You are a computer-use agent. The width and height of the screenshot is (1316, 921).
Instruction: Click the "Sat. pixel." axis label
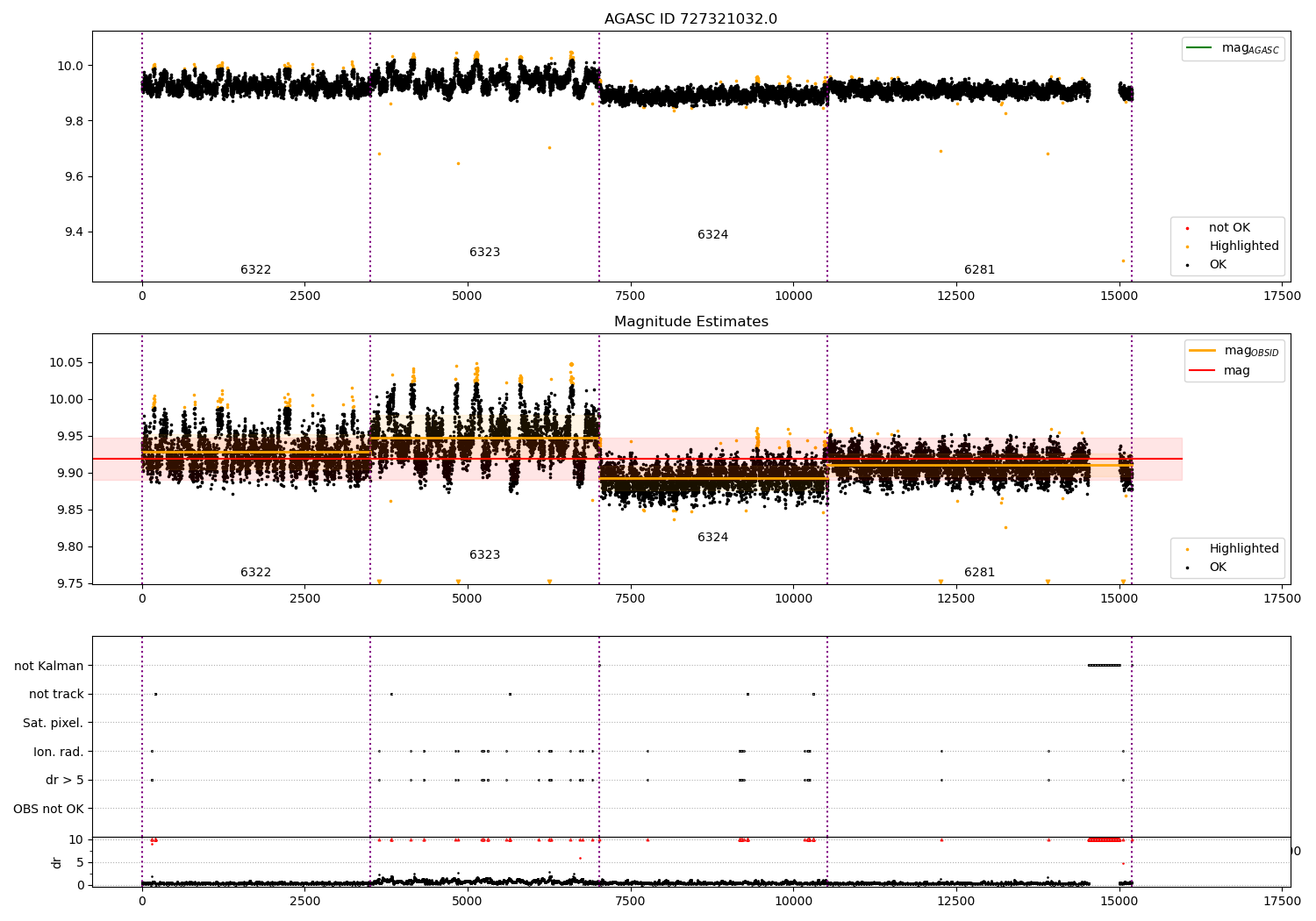click(54, 724)
